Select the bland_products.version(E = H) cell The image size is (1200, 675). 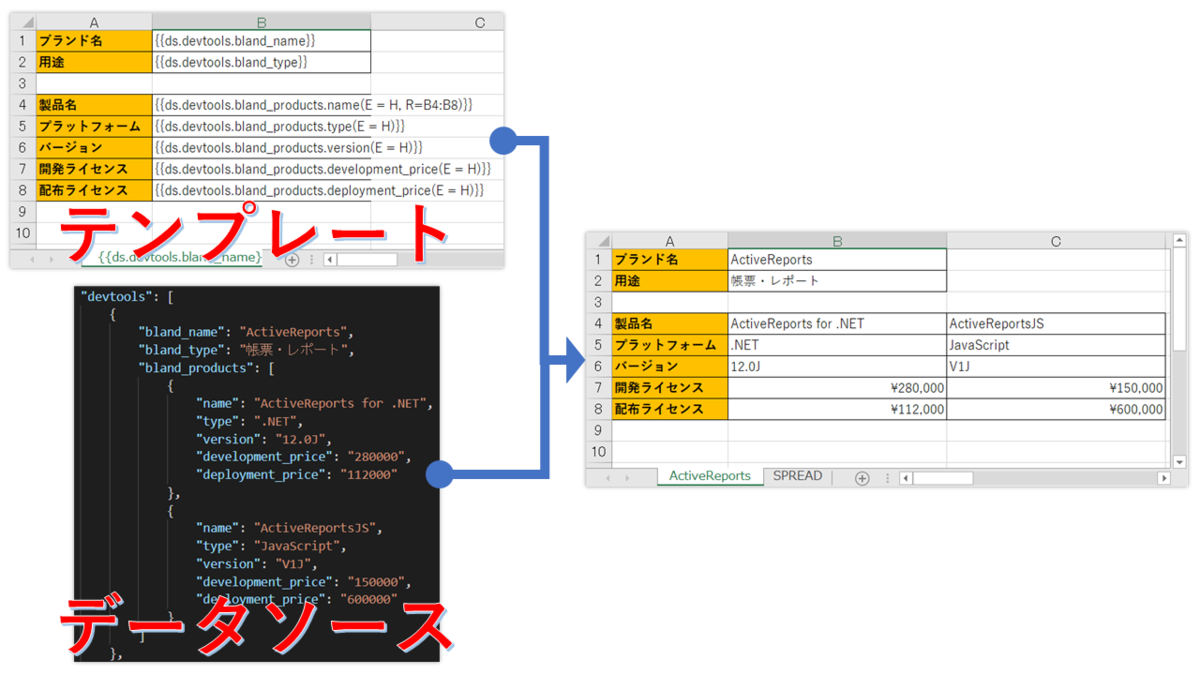click(x=262, y=147)
